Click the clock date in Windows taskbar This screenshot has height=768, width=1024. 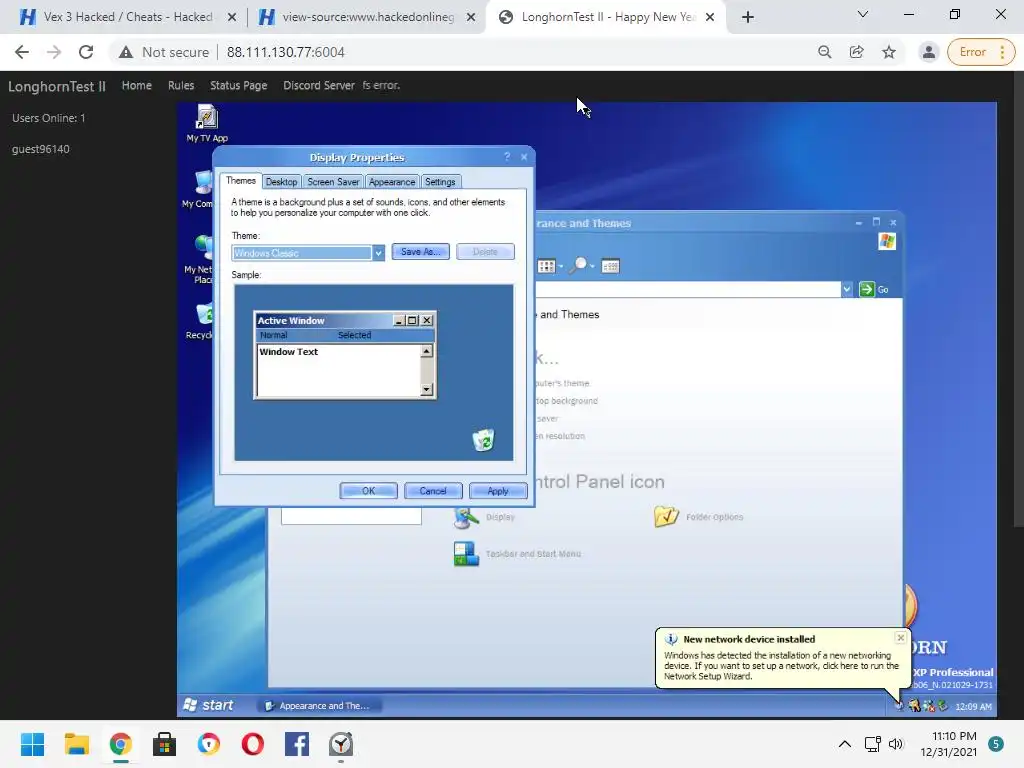pyautogui.click(x=949, y=744)
